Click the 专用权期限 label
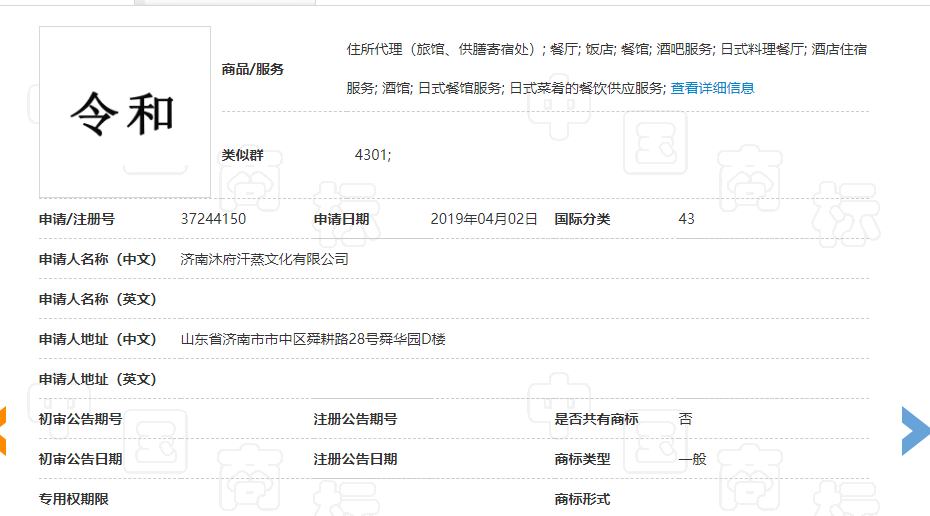Screen dimensions: 930x516 (74, 499)
